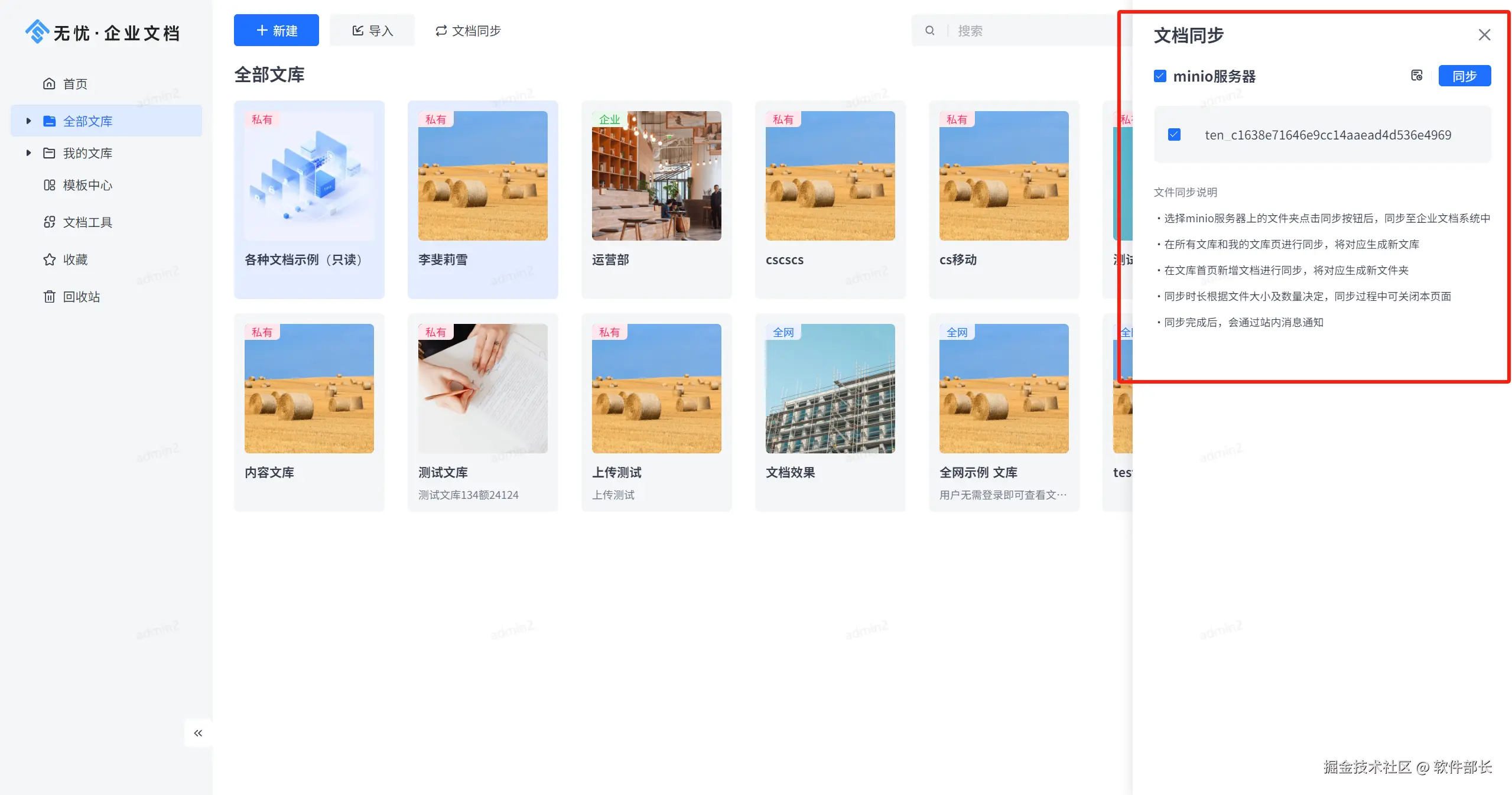This screenshot has height=795, width=1512.
Task: Click the 新建 button
Action: 276,31
